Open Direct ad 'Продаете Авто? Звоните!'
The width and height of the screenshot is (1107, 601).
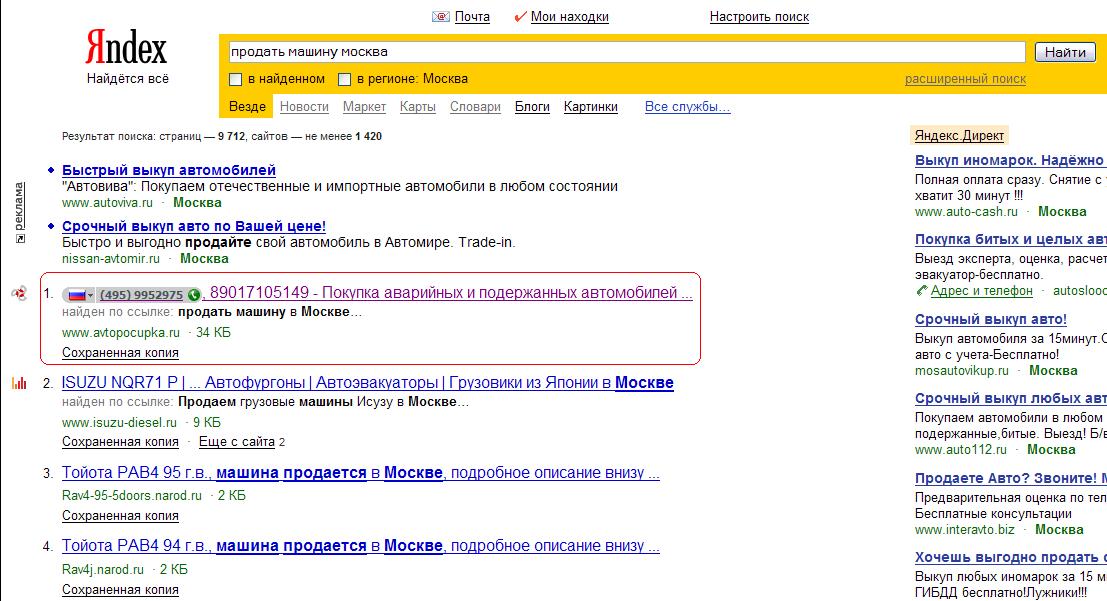coord(1010,478)
